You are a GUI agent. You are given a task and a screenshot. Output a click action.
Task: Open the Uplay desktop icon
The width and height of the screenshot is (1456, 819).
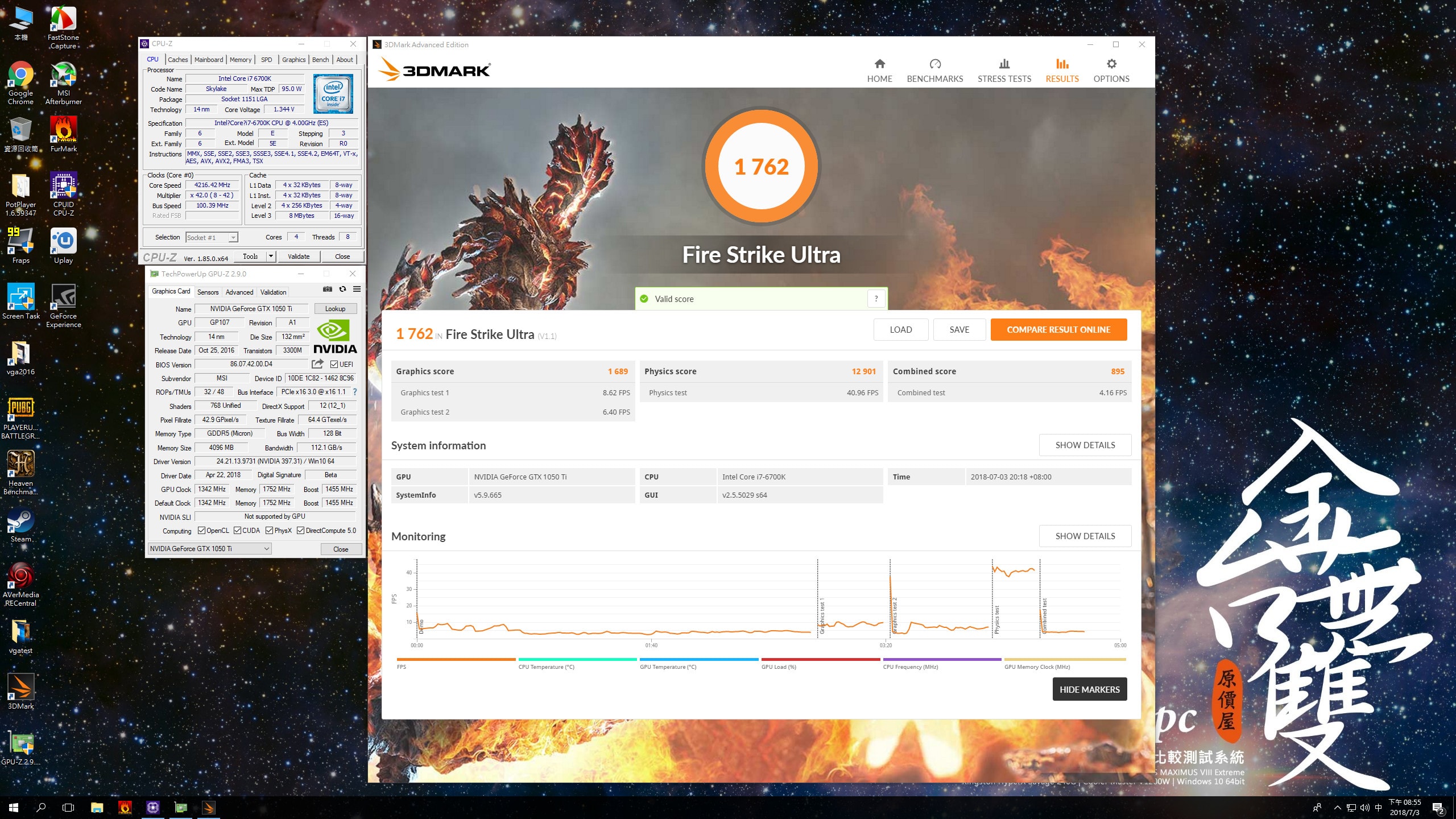(64, 246)
